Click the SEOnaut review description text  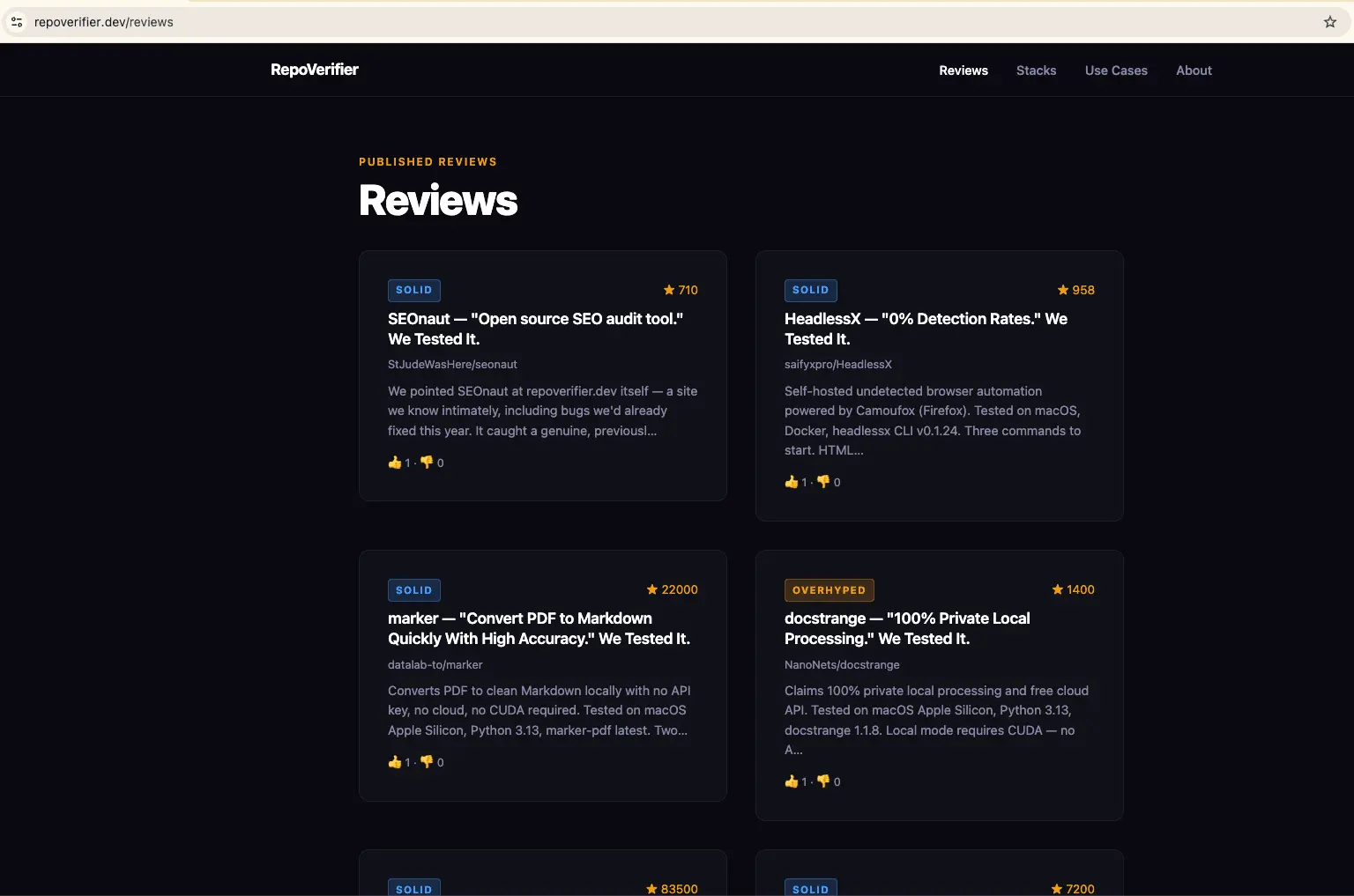click(542, 411)
